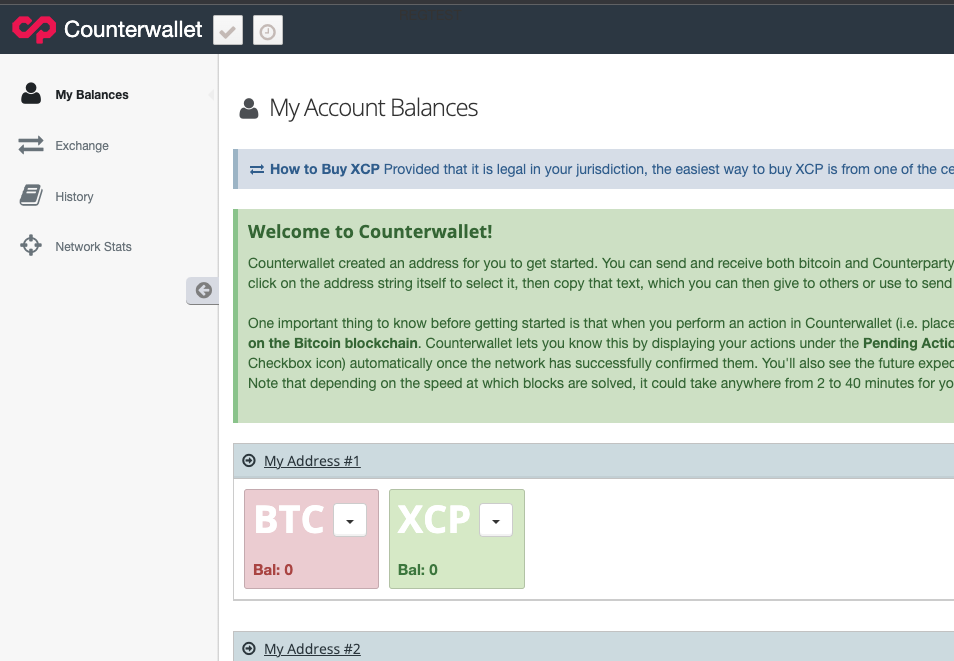
Task: Click the Counterwallet logo icon
Action: pyautogui.click(x=34, y=29)
